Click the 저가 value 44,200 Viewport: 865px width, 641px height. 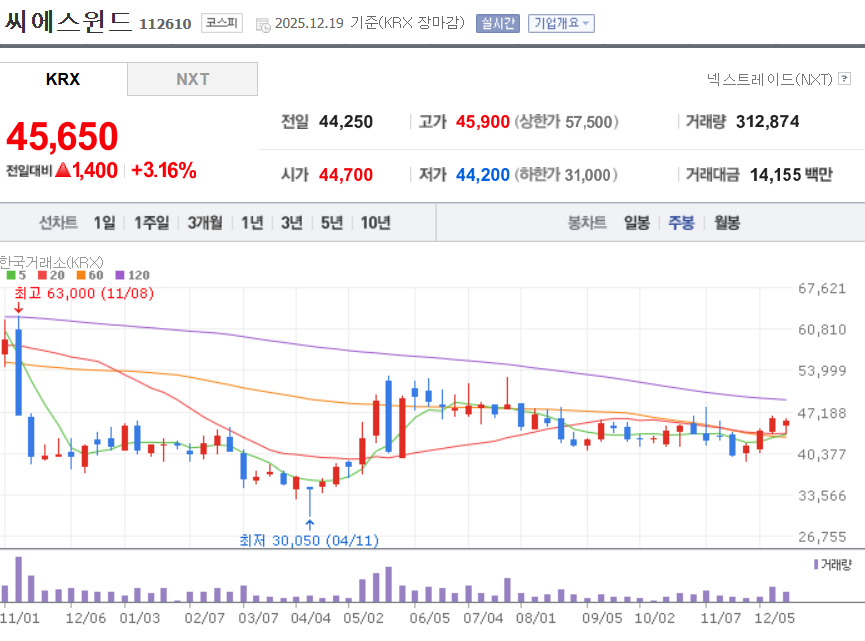coord(483,175)
